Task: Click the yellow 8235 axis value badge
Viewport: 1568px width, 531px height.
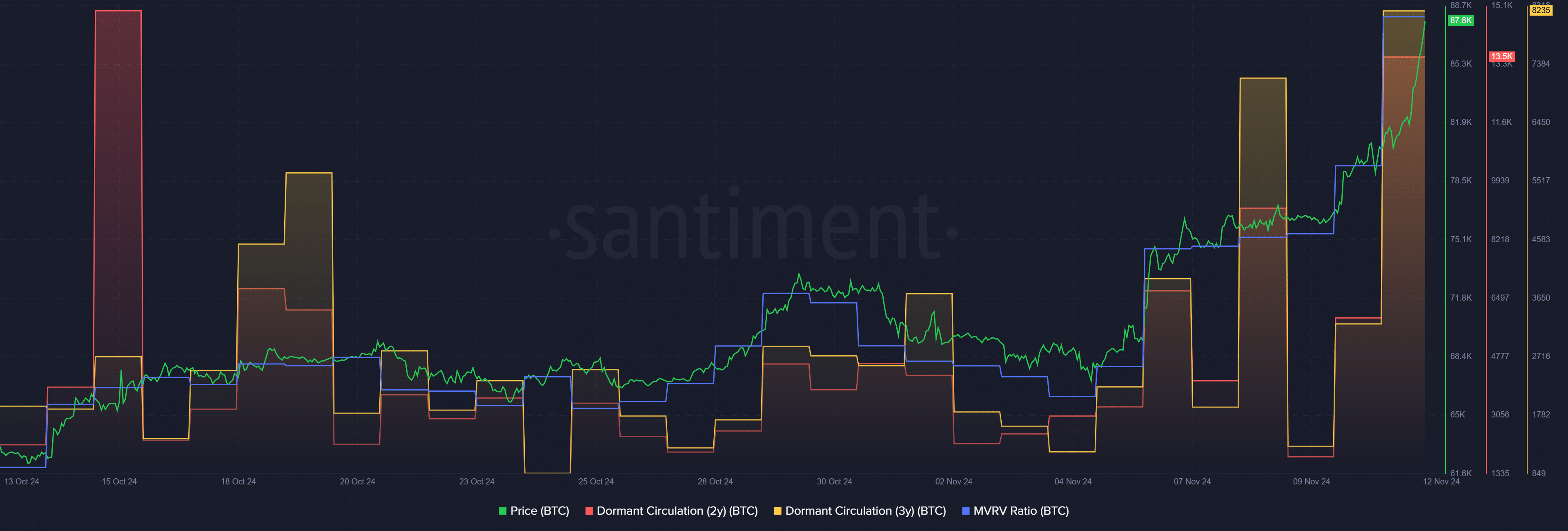Action: click(x=1541, y=10)
